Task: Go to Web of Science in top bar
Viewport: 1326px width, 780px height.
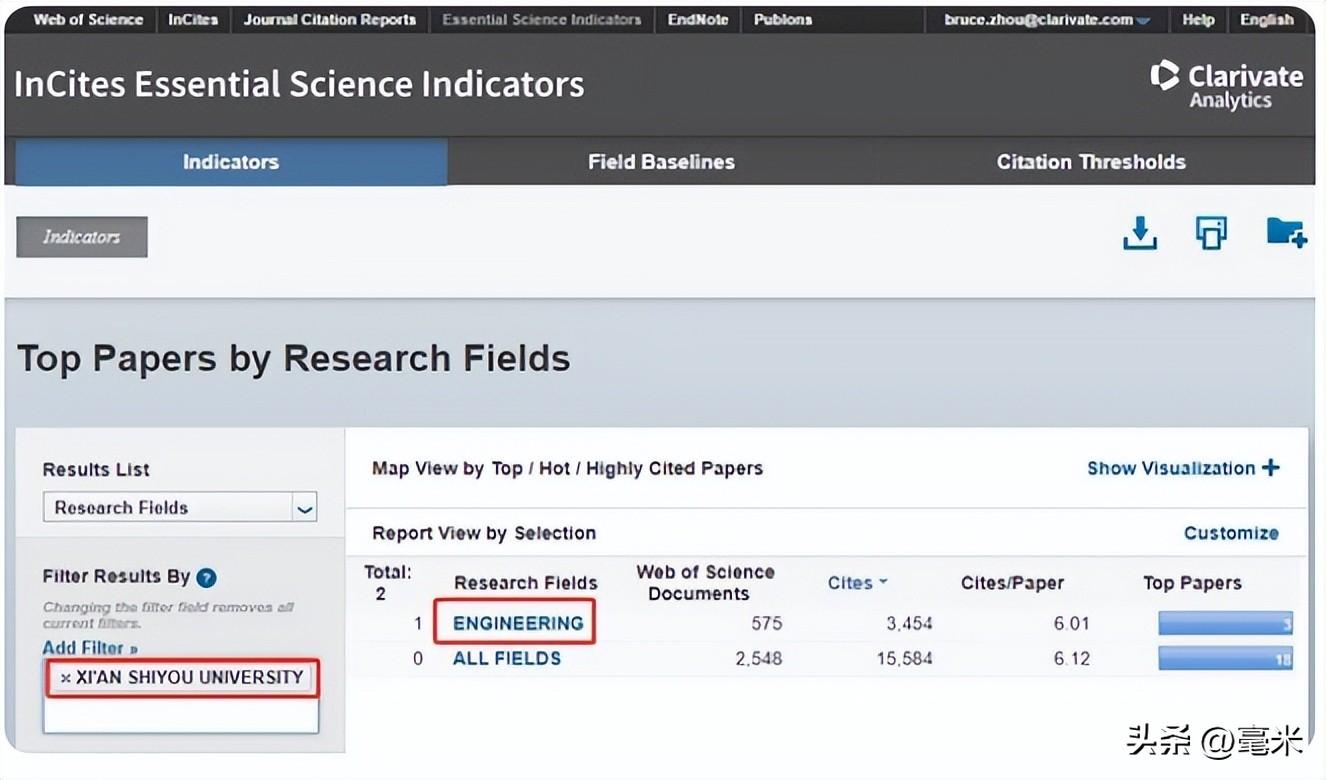Action: [x=88, y=20]
